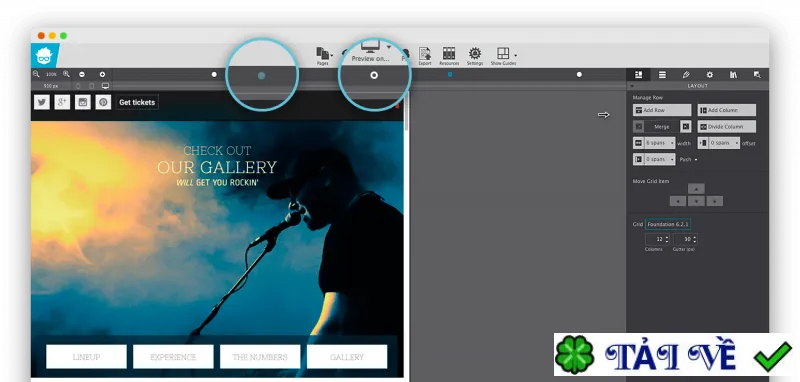This screenshot has height=382, width=800.
Task: Toggle the Show Guides icon
Action: (x=503, y=54)
